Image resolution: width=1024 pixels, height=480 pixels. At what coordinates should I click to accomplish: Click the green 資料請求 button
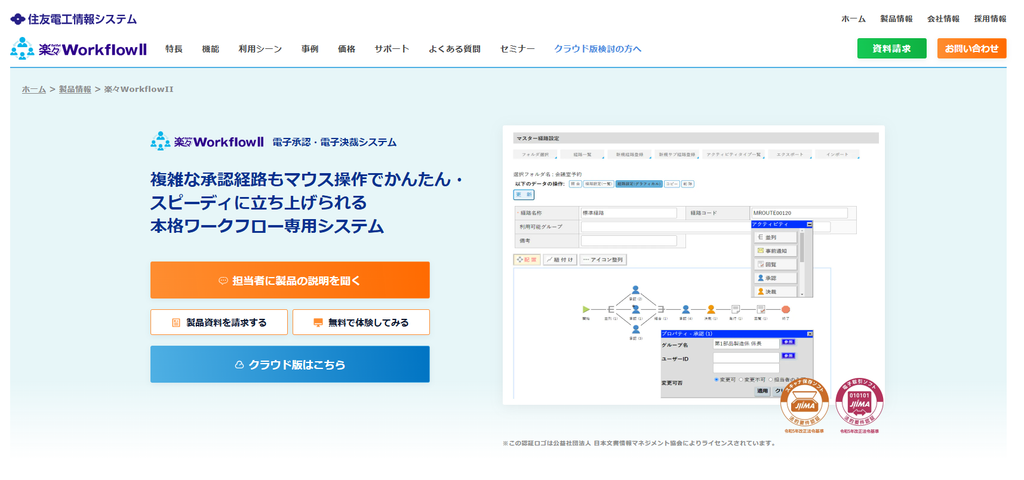[x=891, y=48]
